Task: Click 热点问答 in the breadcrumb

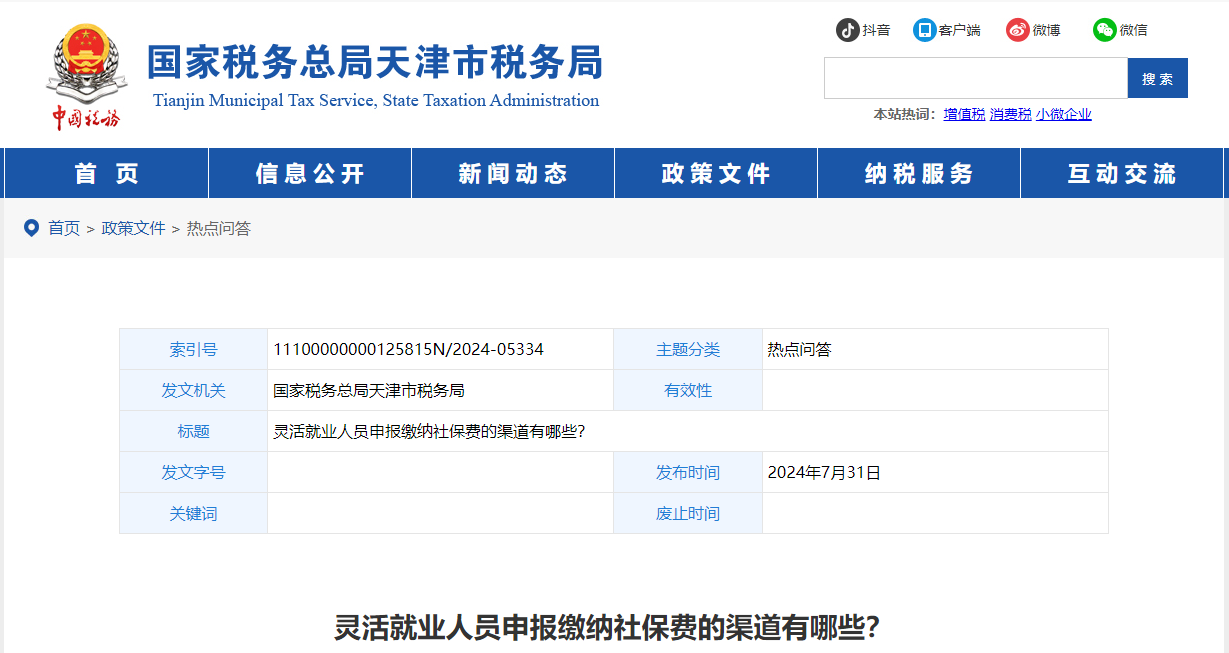Action: coord(218,228)
